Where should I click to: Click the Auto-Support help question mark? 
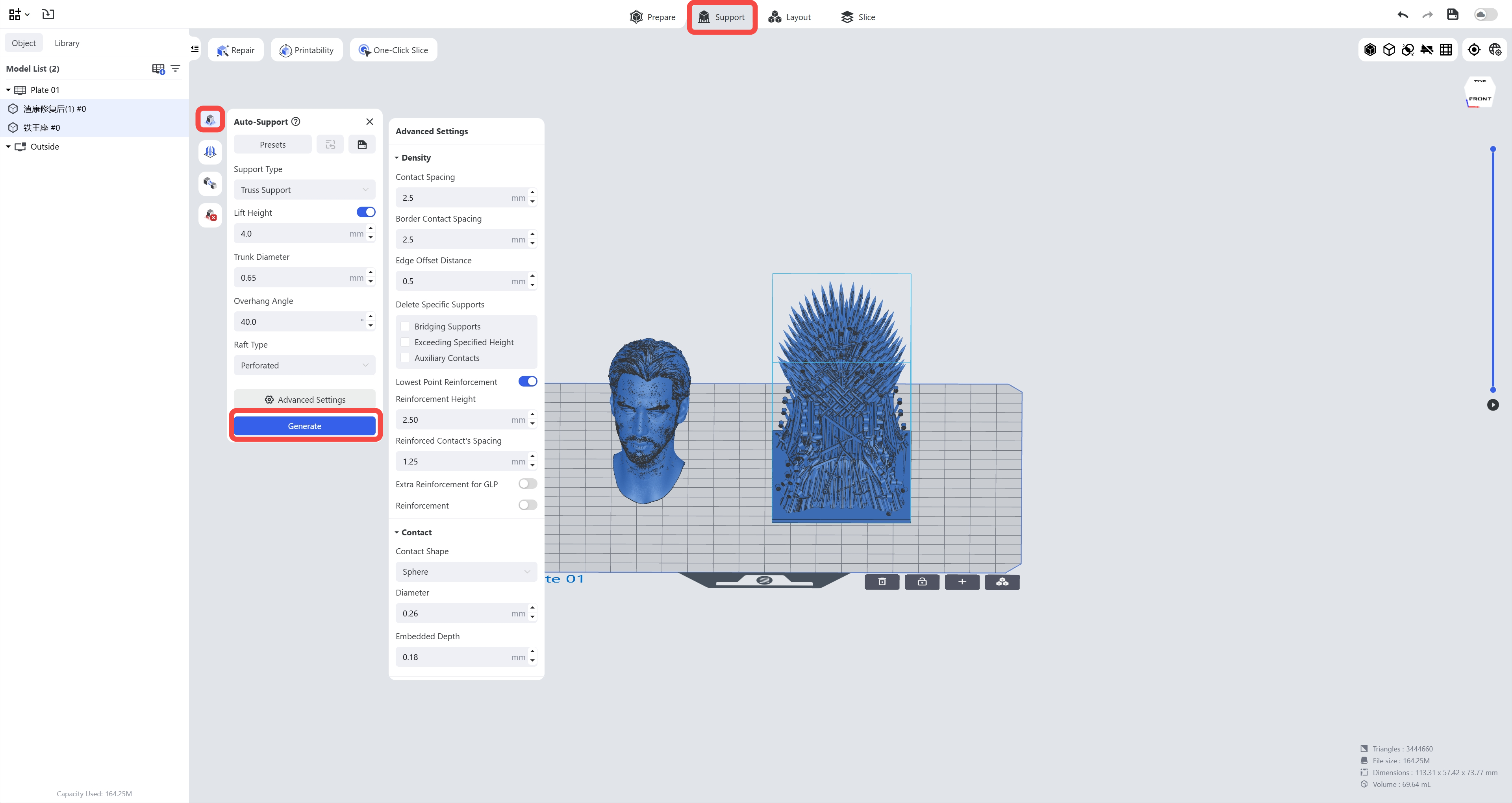tap(296, 122)
